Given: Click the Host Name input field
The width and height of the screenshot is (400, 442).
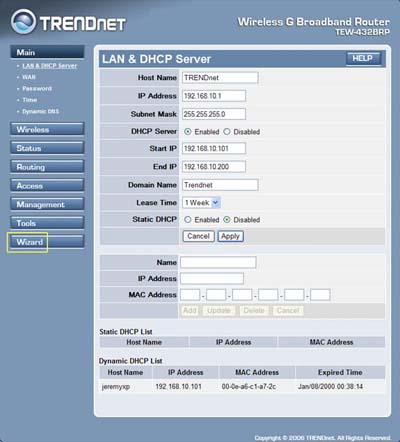Looking at the screenshot, I should (220, 78).
